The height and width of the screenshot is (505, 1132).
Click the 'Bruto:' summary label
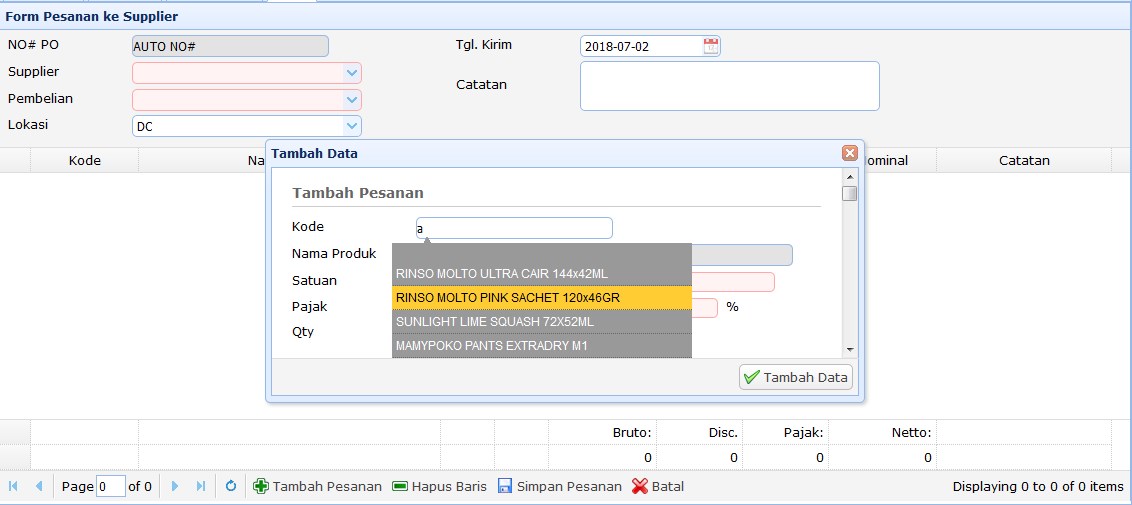point(632,433)
